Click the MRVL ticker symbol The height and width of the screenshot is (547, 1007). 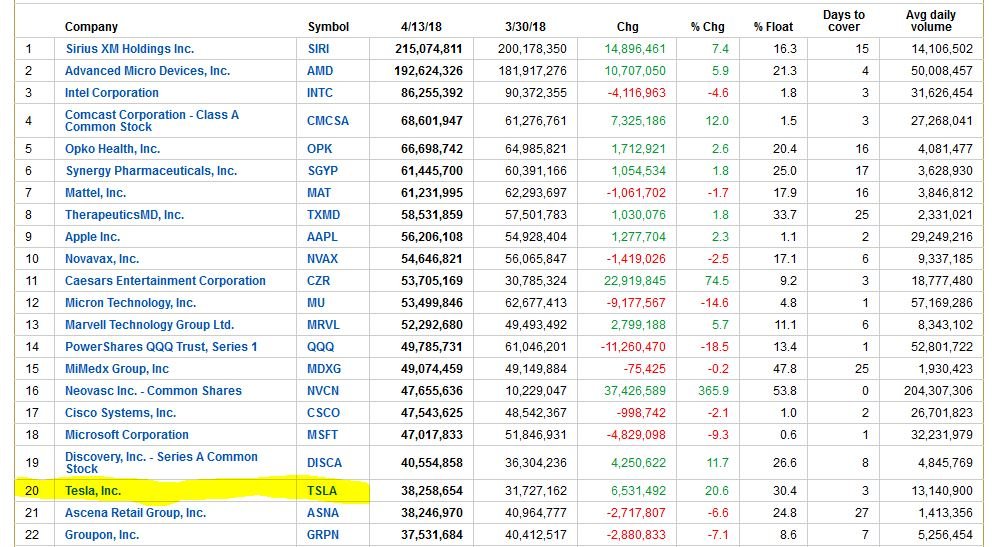tap(322, 325)
